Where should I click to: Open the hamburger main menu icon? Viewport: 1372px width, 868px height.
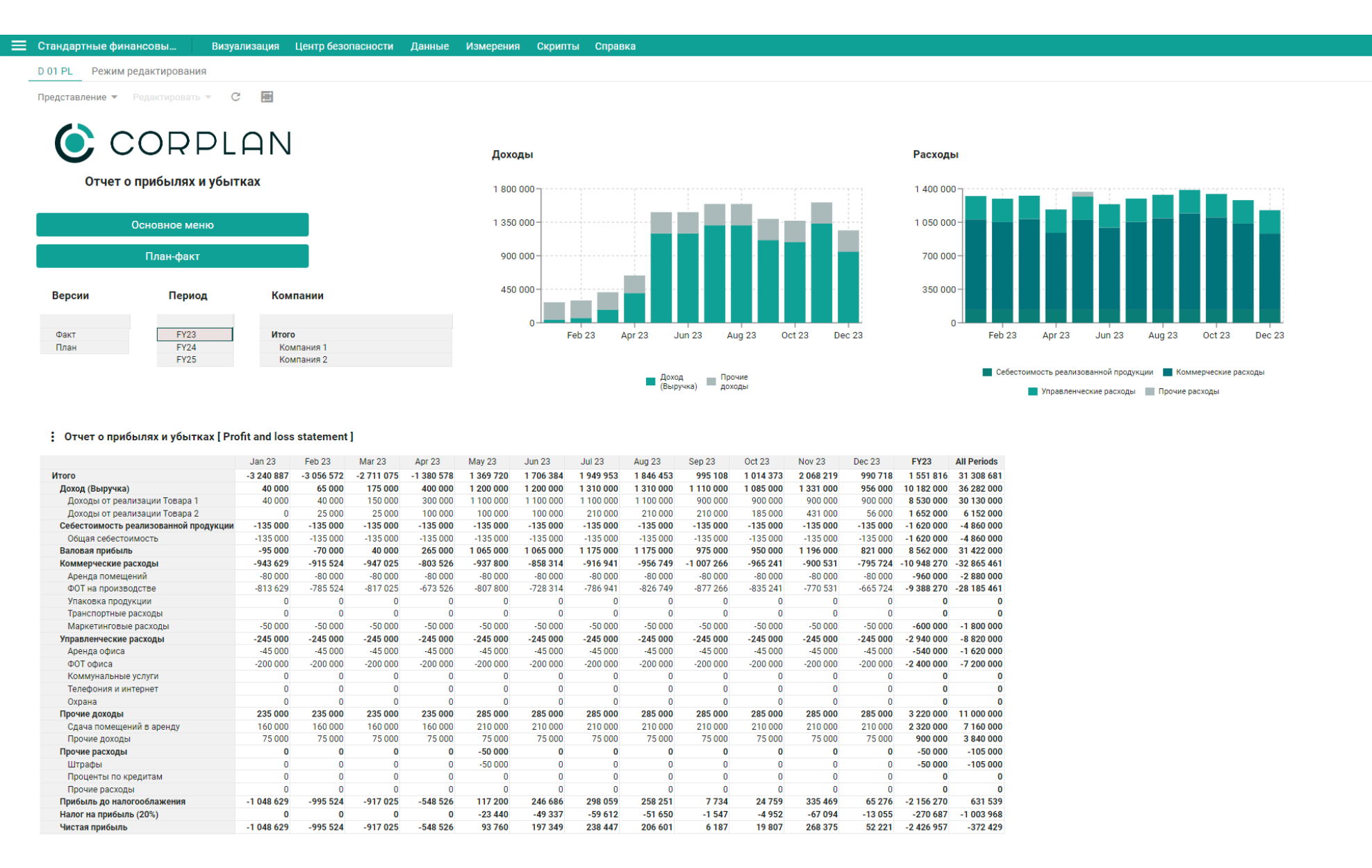pyautogui.click(x=19, y=46)
